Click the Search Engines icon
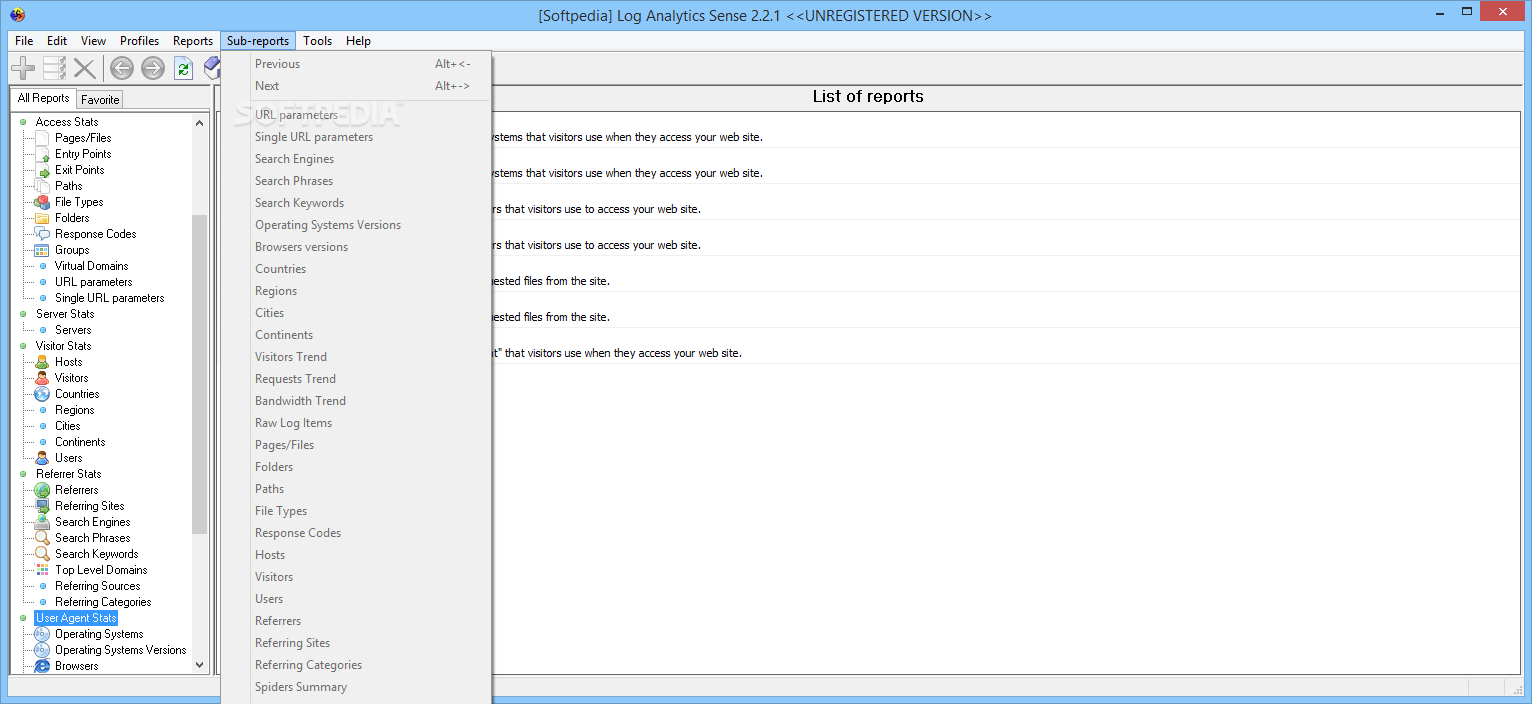 pyautogui.click(x=42, y=522)
